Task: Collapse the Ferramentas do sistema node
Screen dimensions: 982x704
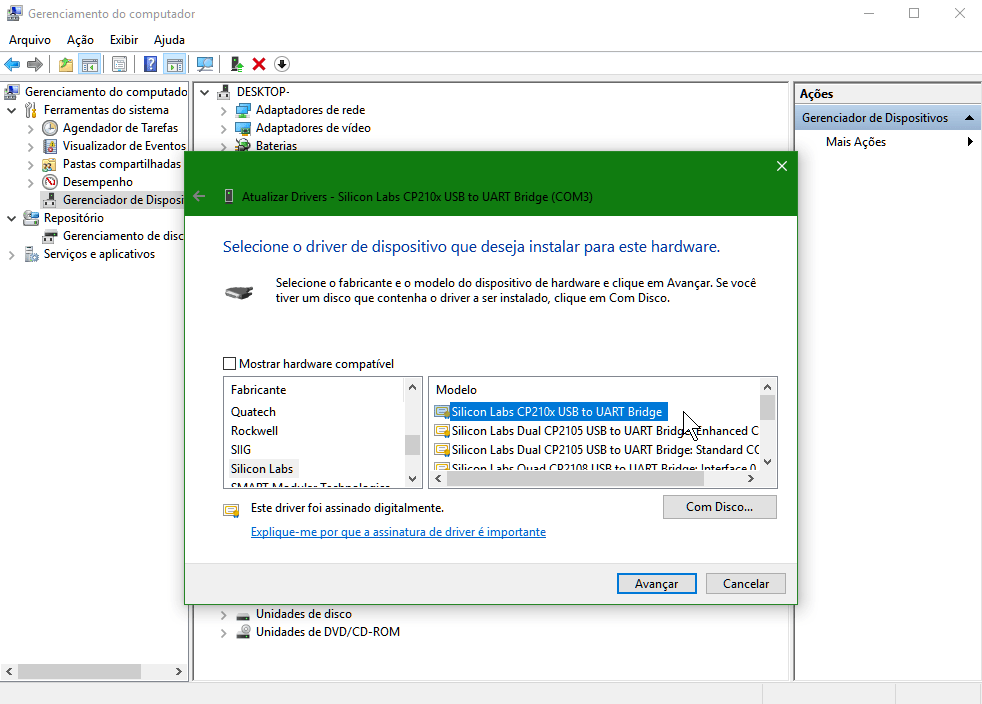Action: click(x=11, y=110)
